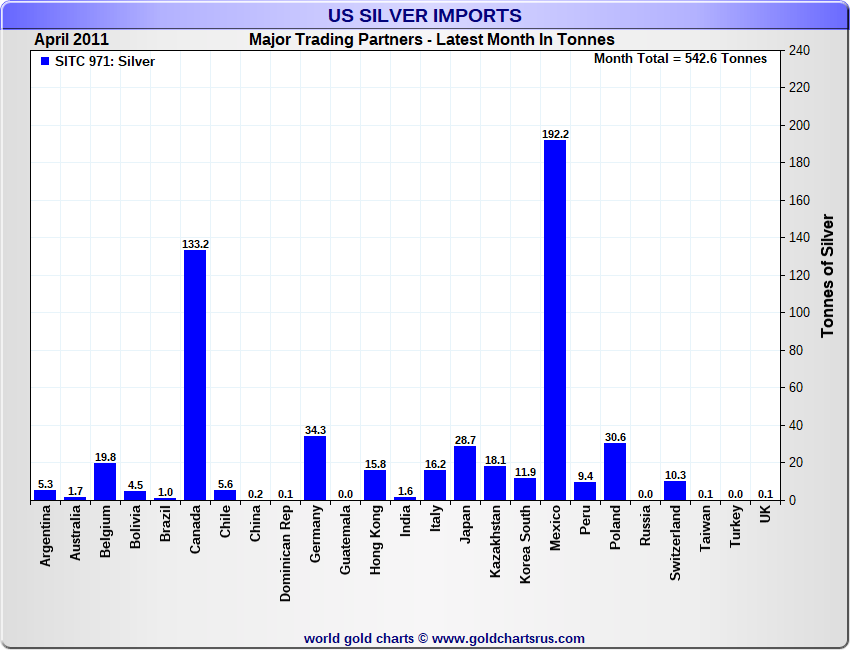Screen dimensions: 850x650
Task: Click the Italy bar labeled 16.2
Action: pos(435,485)
